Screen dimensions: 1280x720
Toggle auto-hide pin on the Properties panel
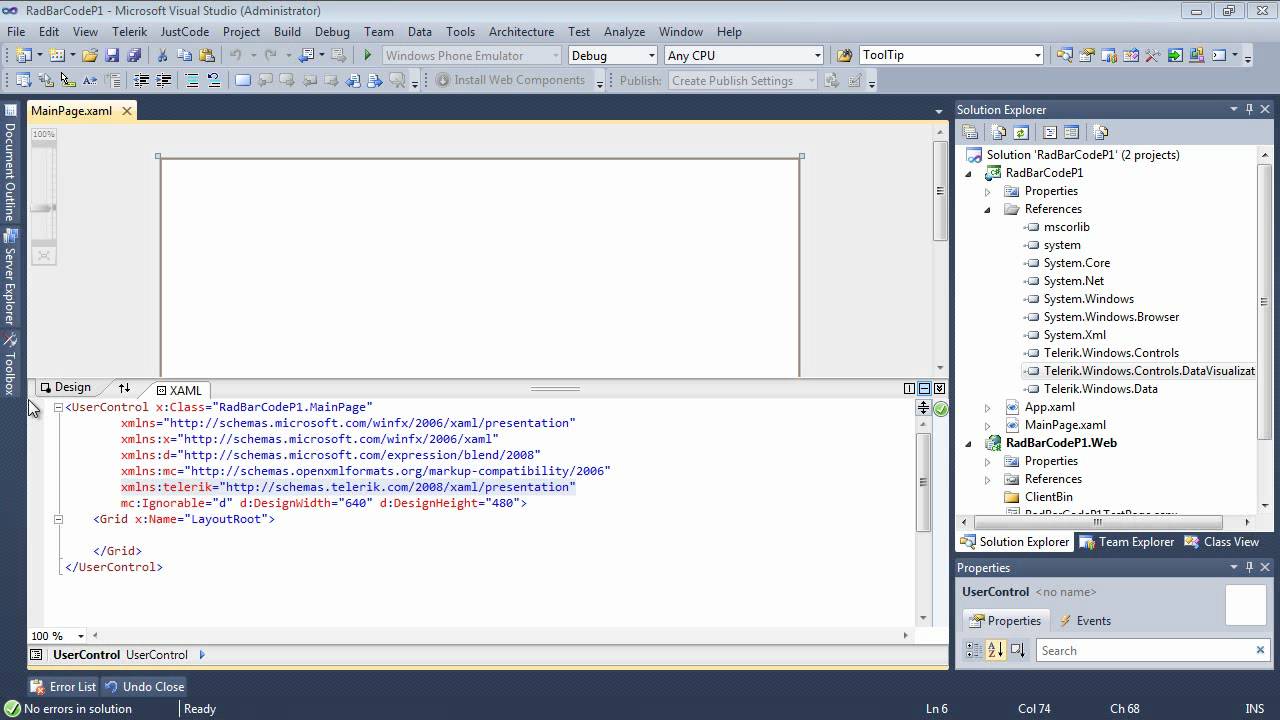tap(1249, 567)
